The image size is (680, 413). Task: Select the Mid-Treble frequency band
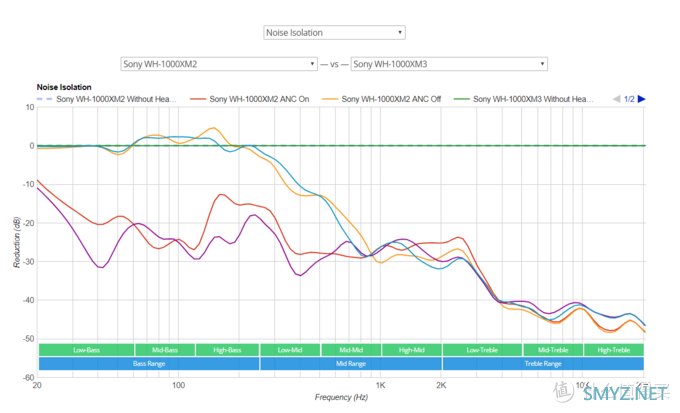pyautogui.click(x=553, y=350)
